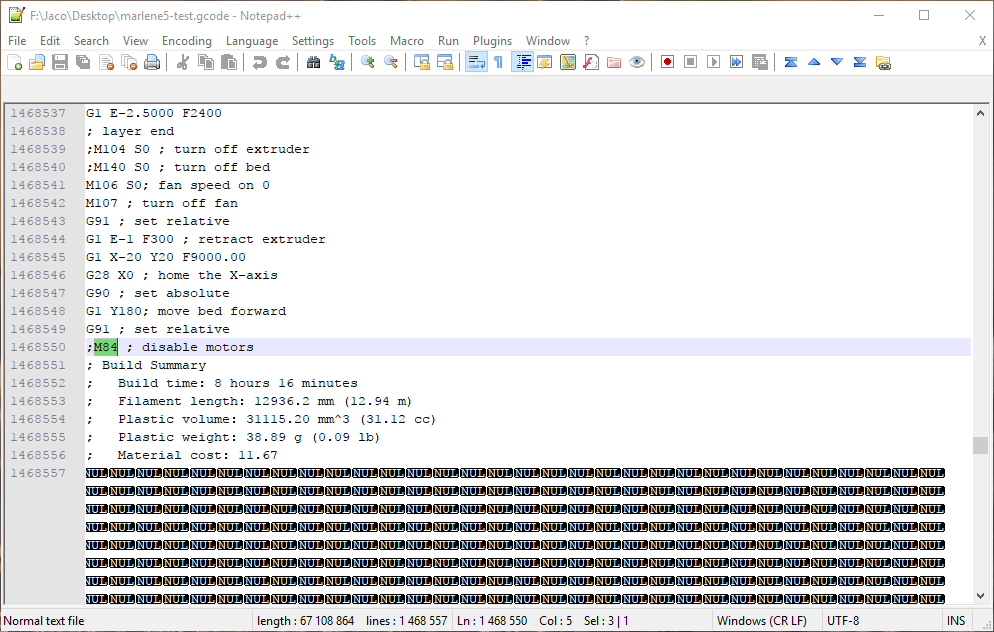Click the Zoom In magnifier icon
Image resolution: width=994 pixels, height=632 pixels.
(368, 62)
